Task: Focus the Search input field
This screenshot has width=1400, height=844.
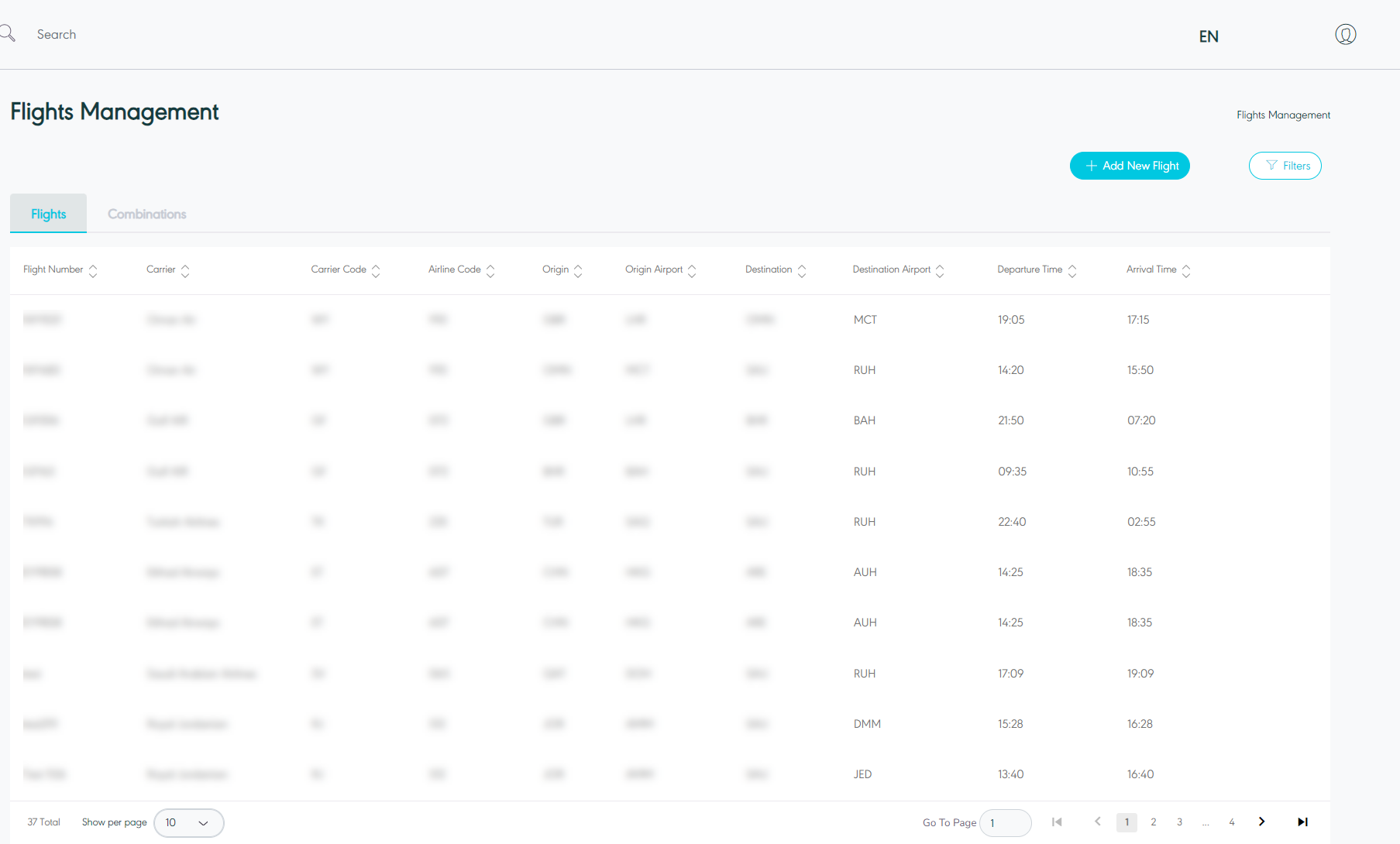Action: pos(57,34)
